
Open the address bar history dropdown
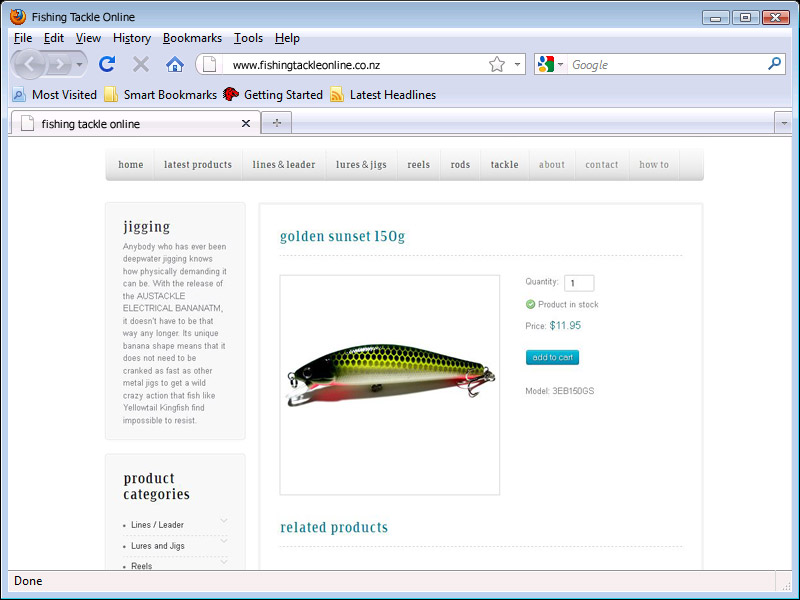click(x=517, y=65)
